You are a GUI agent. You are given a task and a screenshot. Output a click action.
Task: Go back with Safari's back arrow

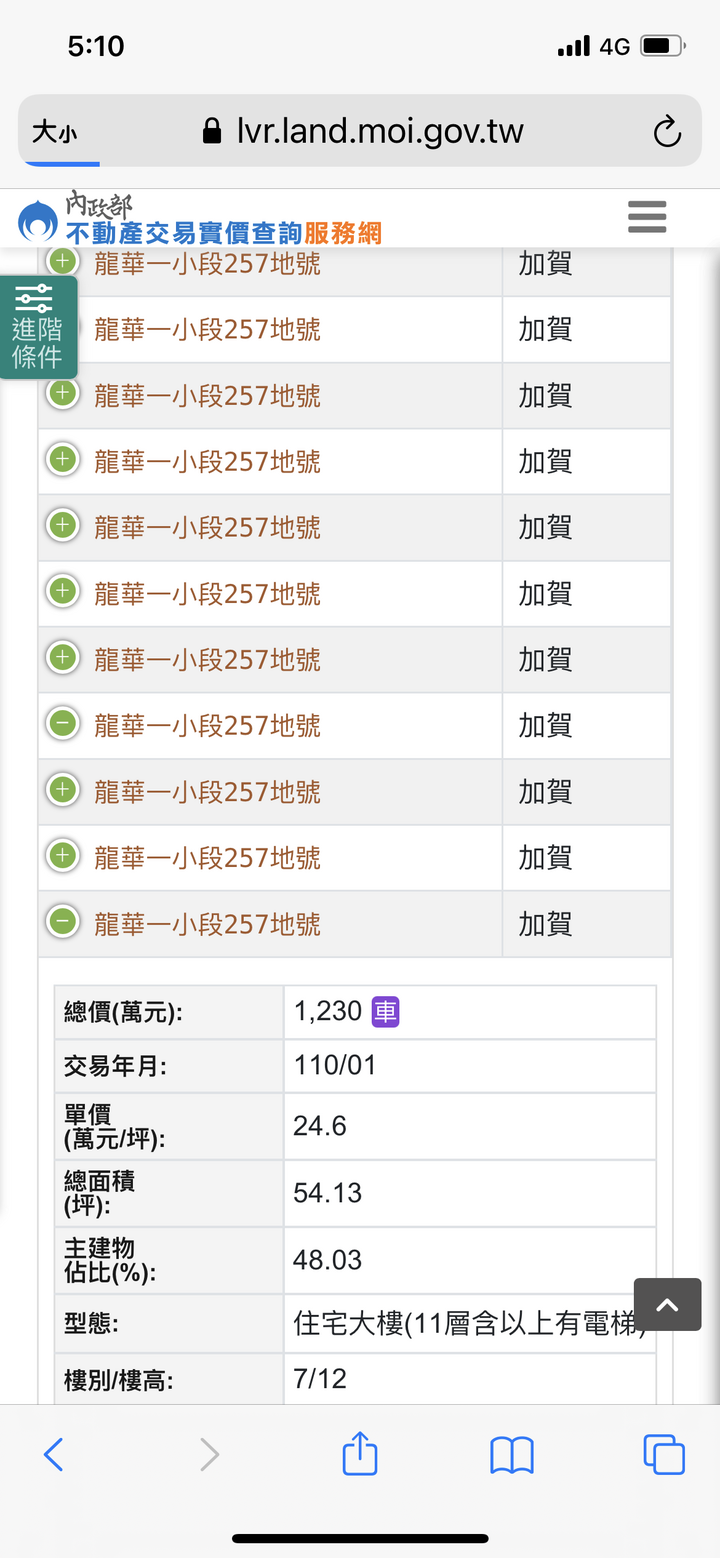tap(54, 1454)
